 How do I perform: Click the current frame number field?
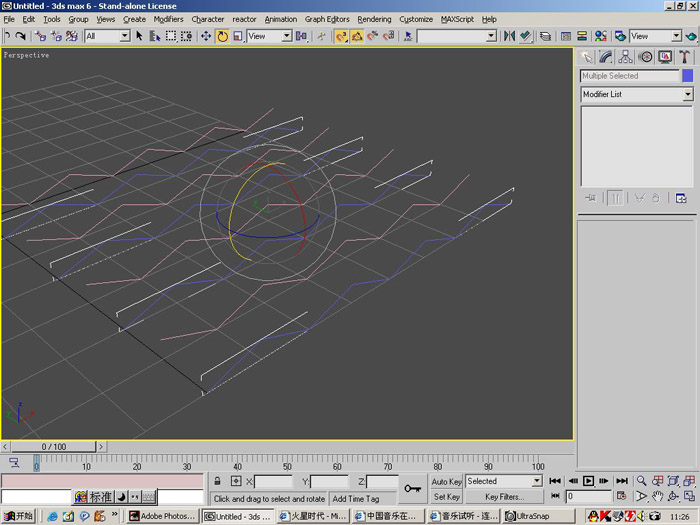point(589,496)
